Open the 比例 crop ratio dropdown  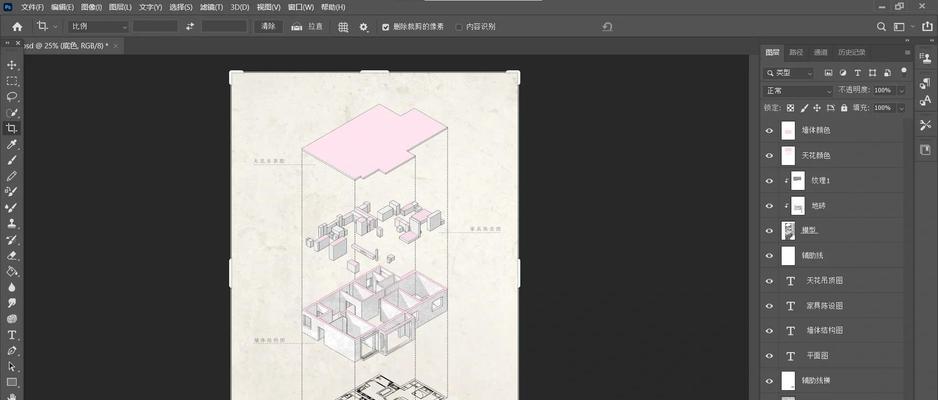98,26
